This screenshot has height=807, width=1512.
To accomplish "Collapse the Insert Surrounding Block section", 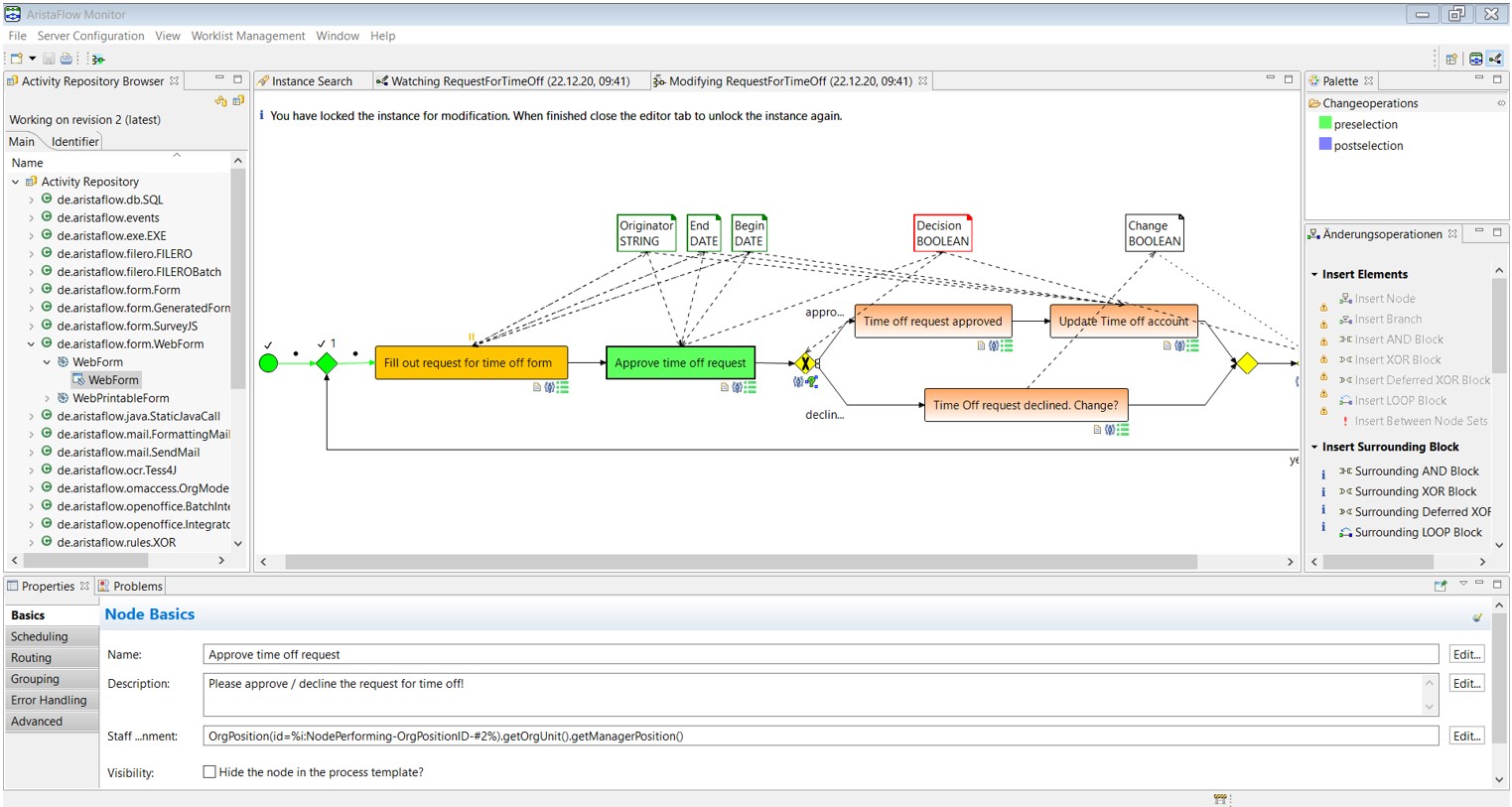I will click(x=1314, y=448).
